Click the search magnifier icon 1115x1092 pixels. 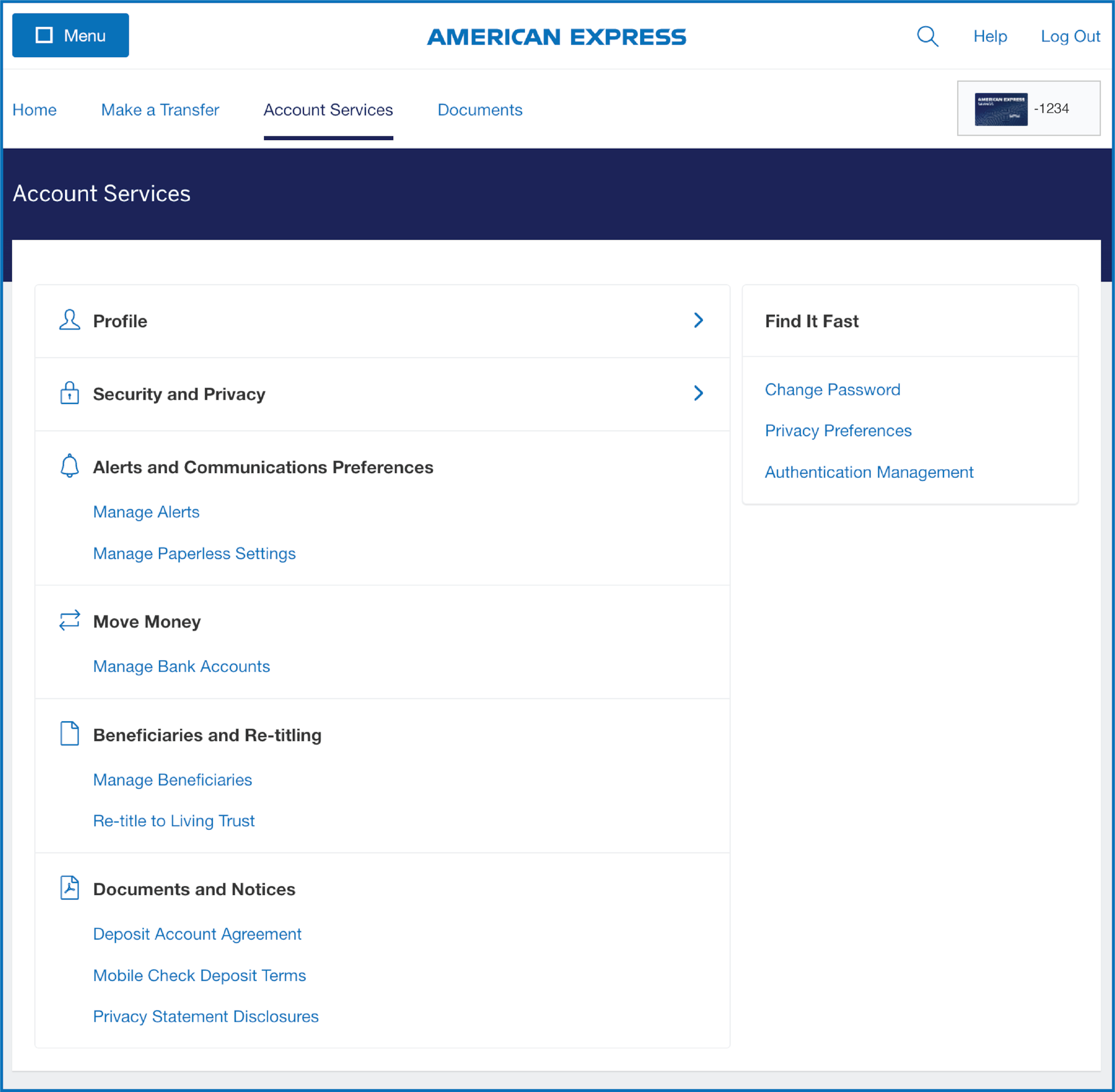coord(927,36)
